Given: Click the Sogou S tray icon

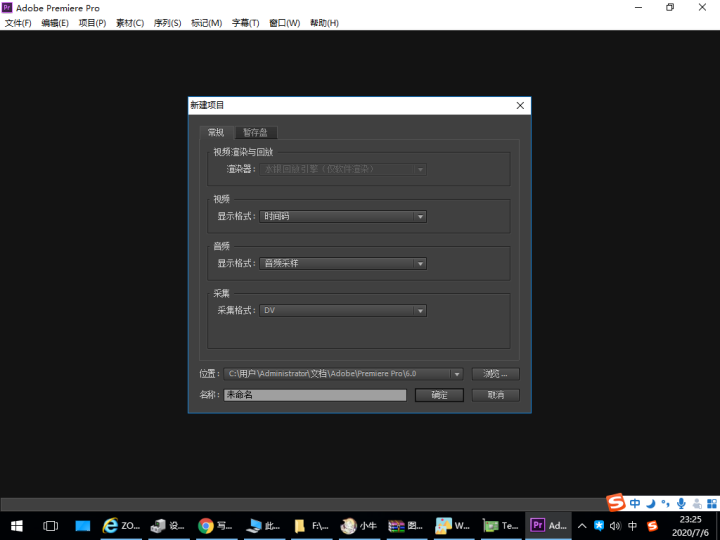Looking at the screenshot, I should (x=652, y=526).
